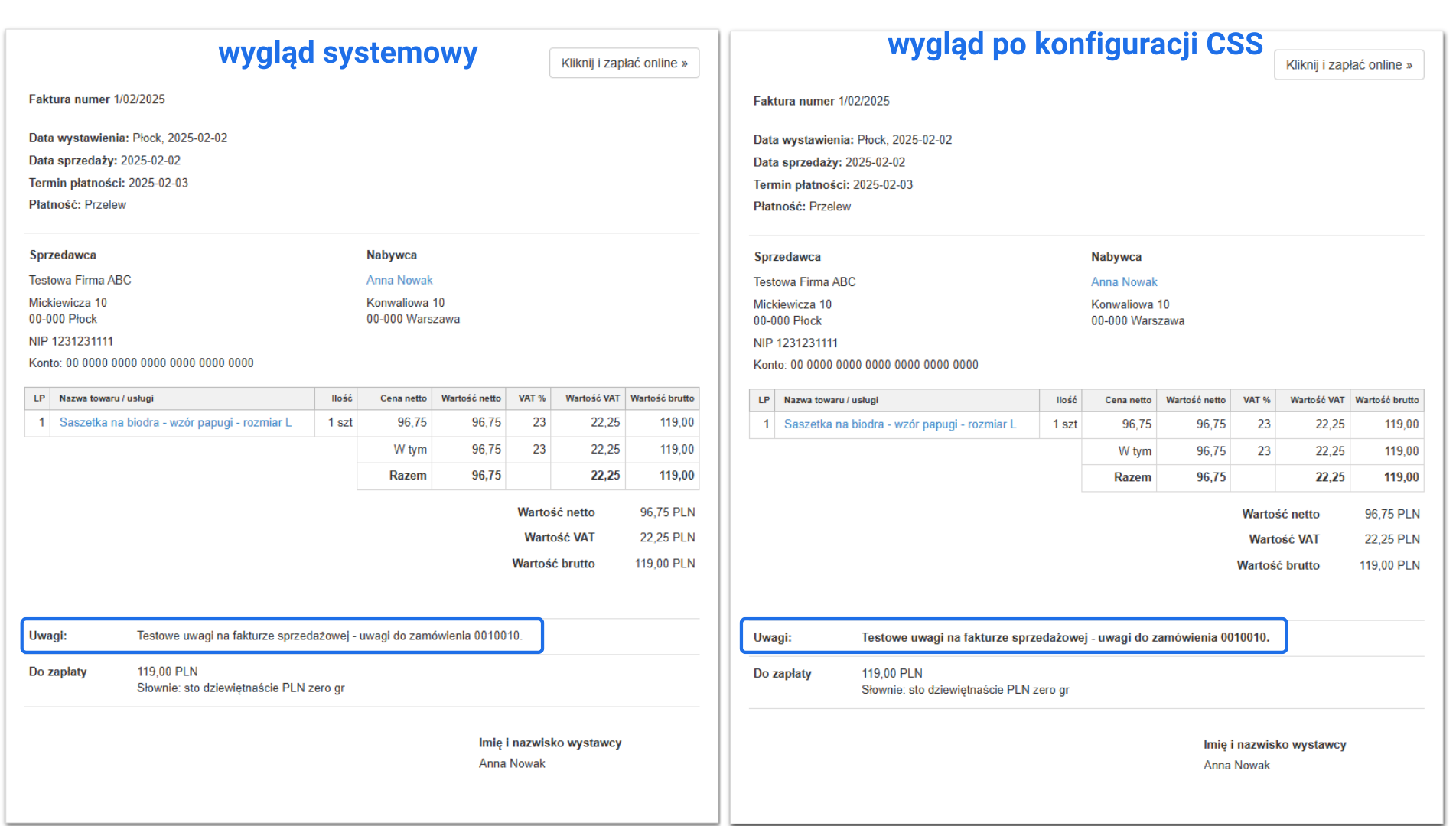Select the "Wartość brutto" column header, right table
The height and width of the screenshot is (826, 1456).
click(x=1386, y=400)
